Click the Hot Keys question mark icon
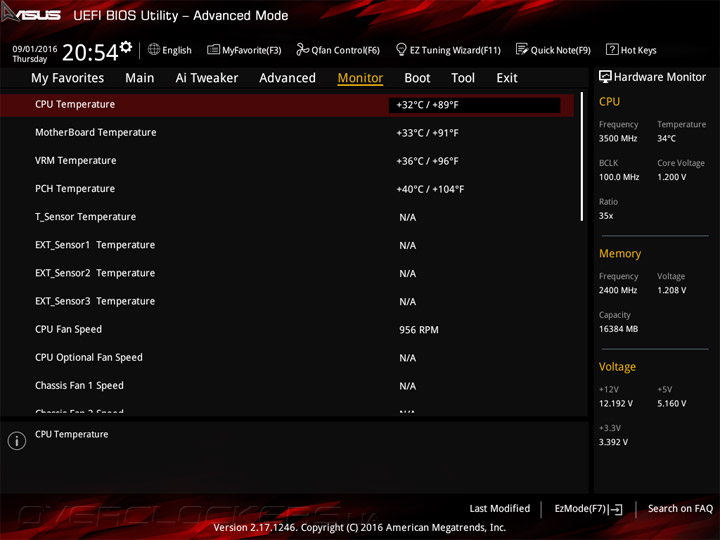The image size is (720, 540). [612, 49]
